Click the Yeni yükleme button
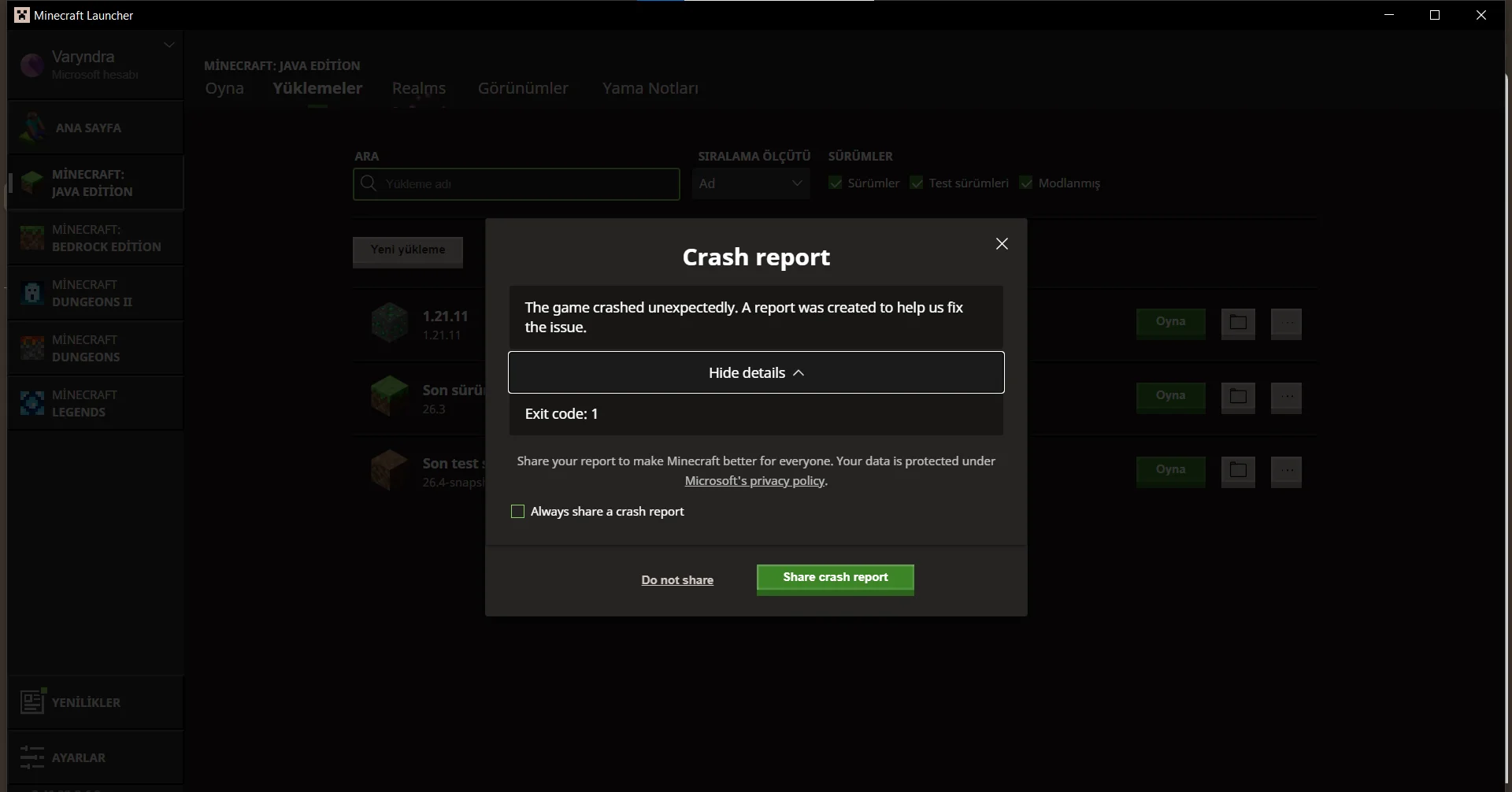 (408, 251)
